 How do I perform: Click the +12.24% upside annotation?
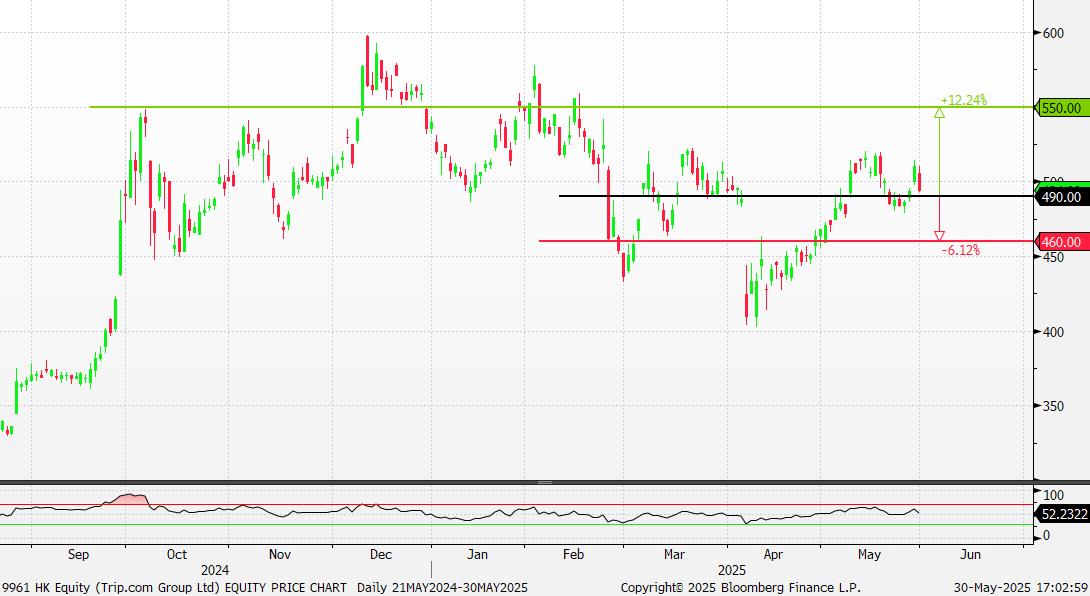[x=963, y=100]
